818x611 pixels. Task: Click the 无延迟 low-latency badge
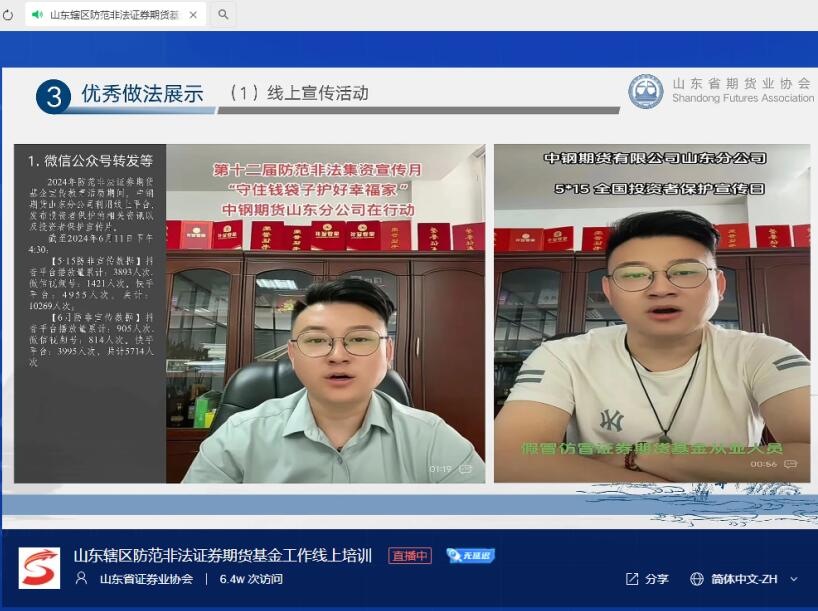pyautogui.click(x=471, y=556)
